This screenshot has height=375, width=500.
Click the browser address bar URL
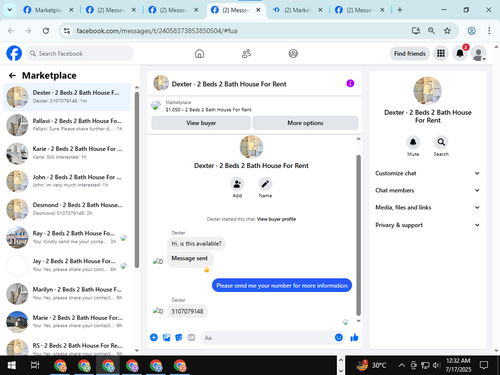157,31
